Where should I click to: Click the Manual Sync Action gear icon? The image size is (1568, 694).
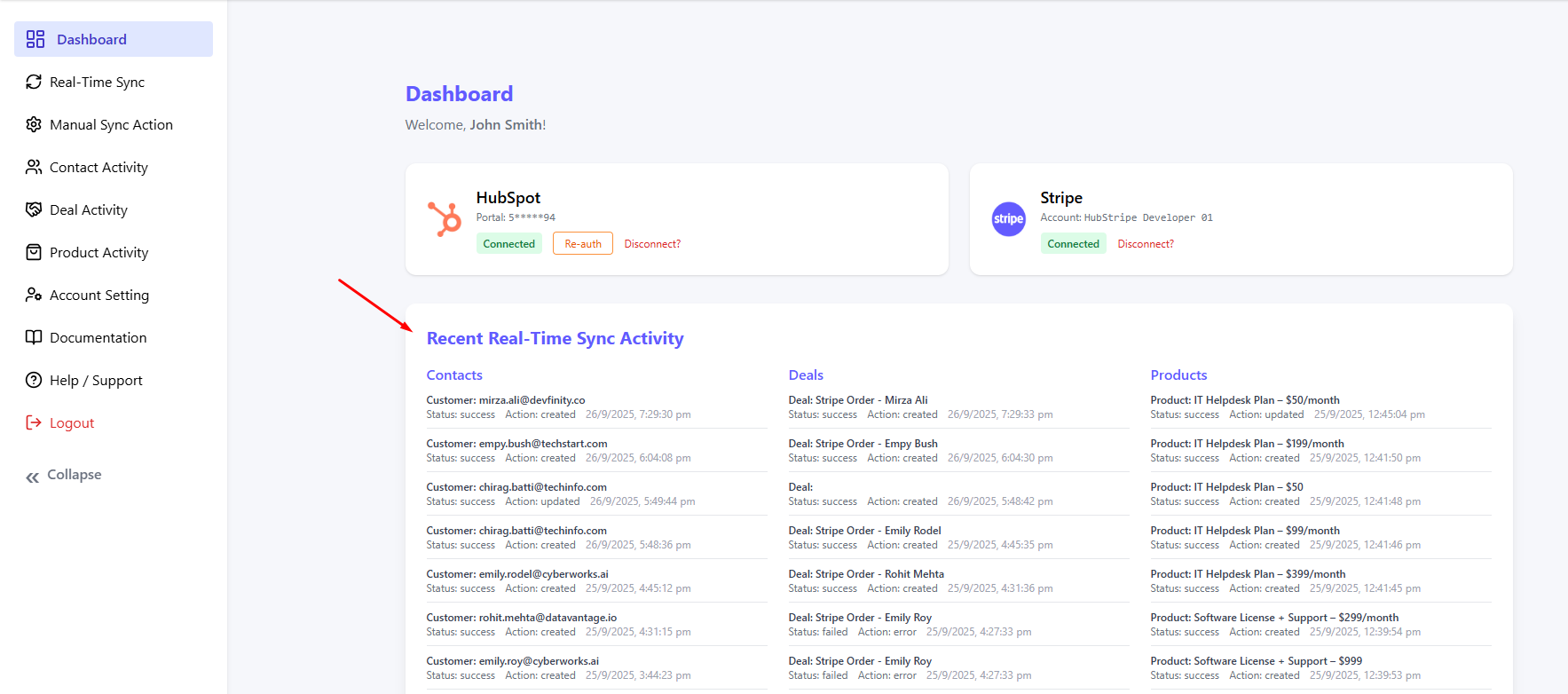coord(34,124)
